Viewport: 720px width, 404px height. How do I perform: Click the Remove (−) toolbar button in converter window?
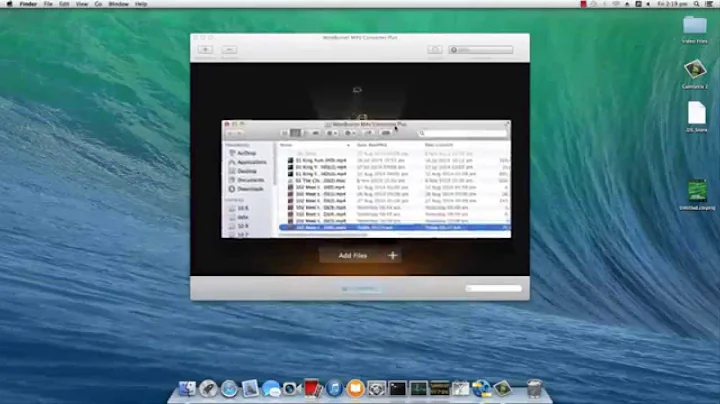pos(229,50)
